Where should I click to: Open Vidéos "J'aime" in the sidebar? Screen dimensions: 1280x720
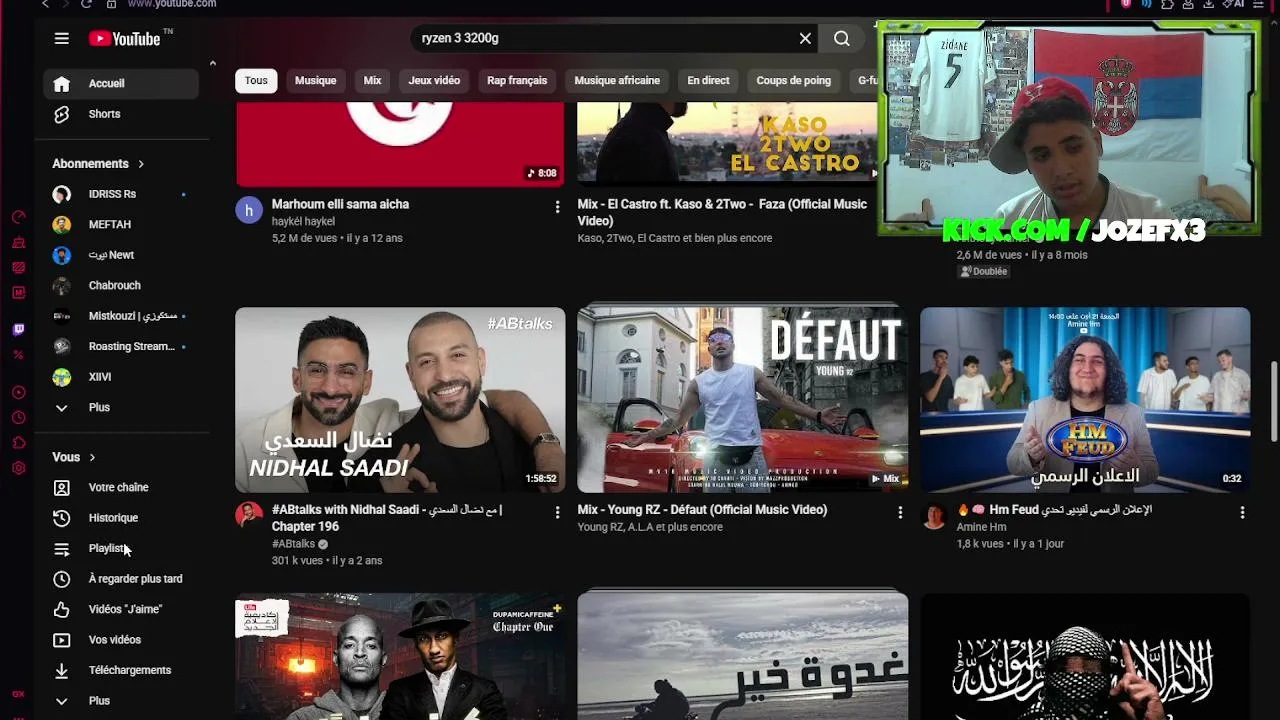(121, 610)
